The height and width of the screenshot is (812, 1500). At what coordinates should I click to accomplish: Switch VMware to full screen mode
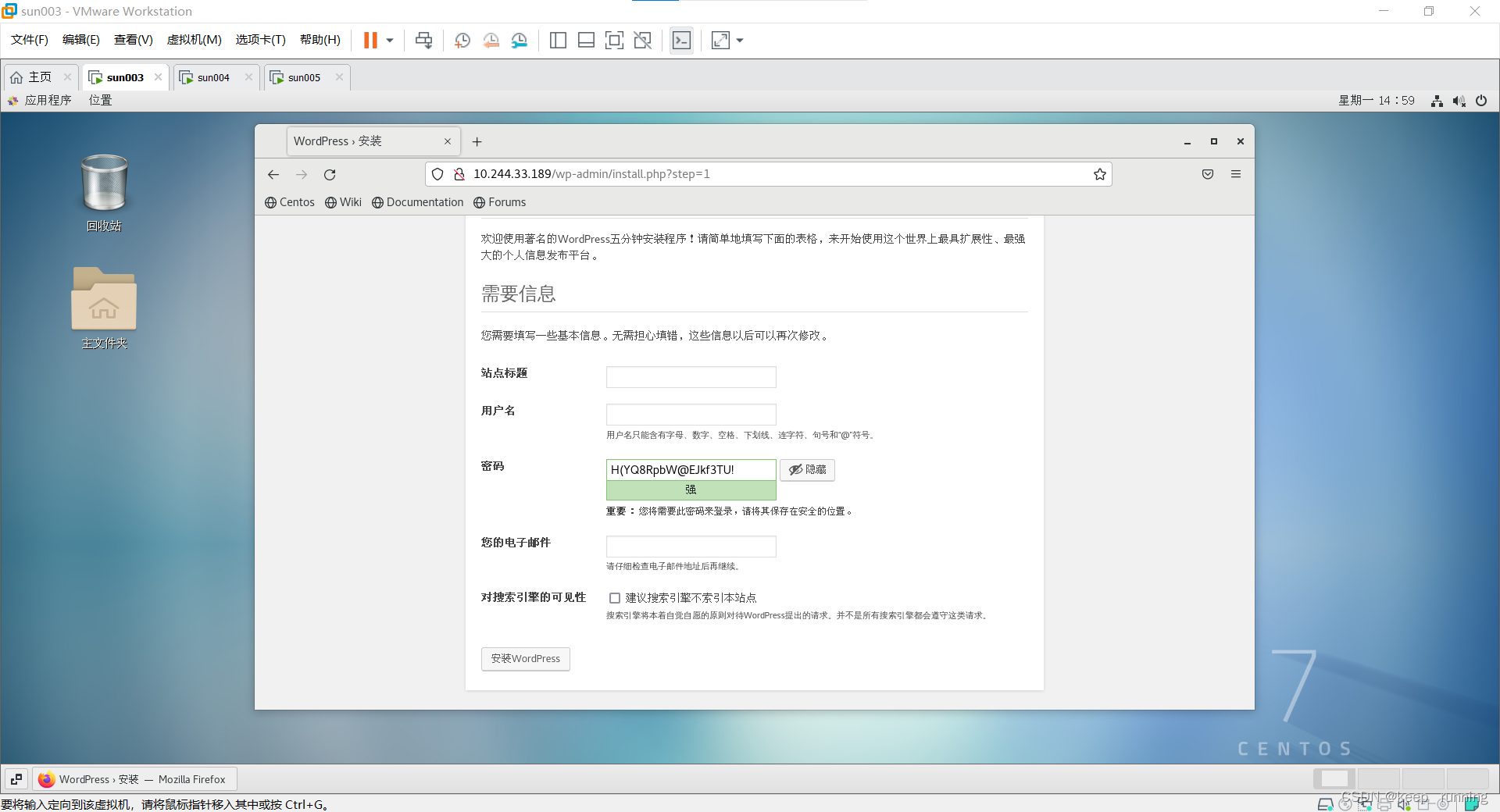(615, 40)
